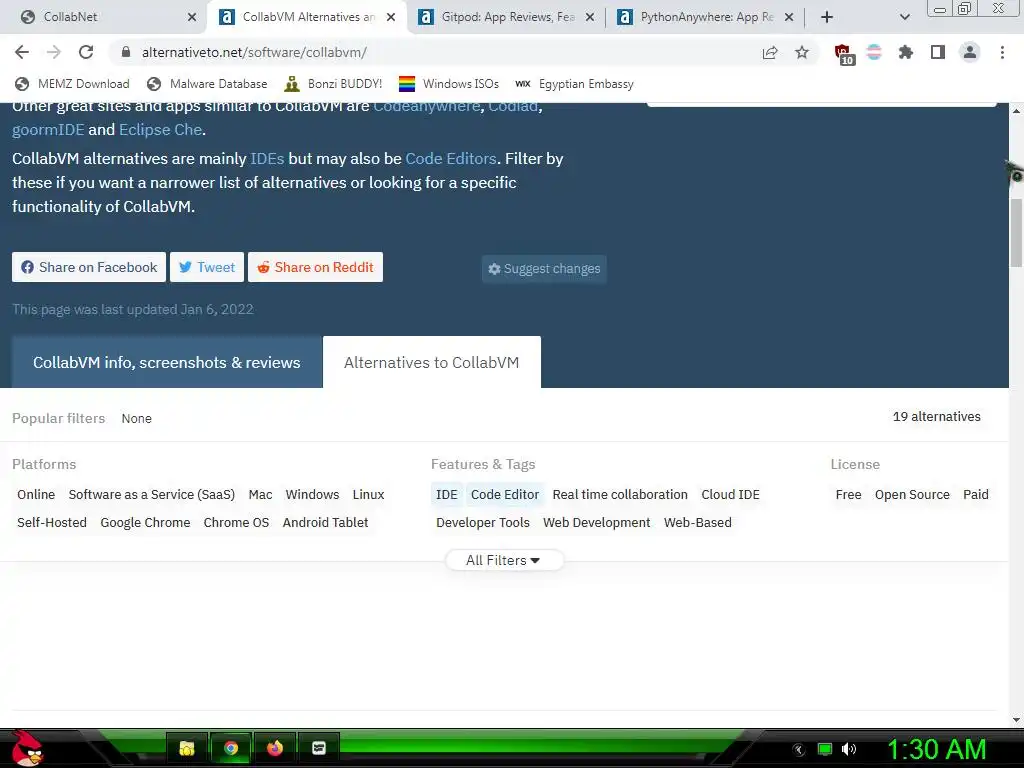The height and width of the screenshot is (768, 1024).
Task: Toggle Real time collaboration filter
Action: [x=620, y=494]
